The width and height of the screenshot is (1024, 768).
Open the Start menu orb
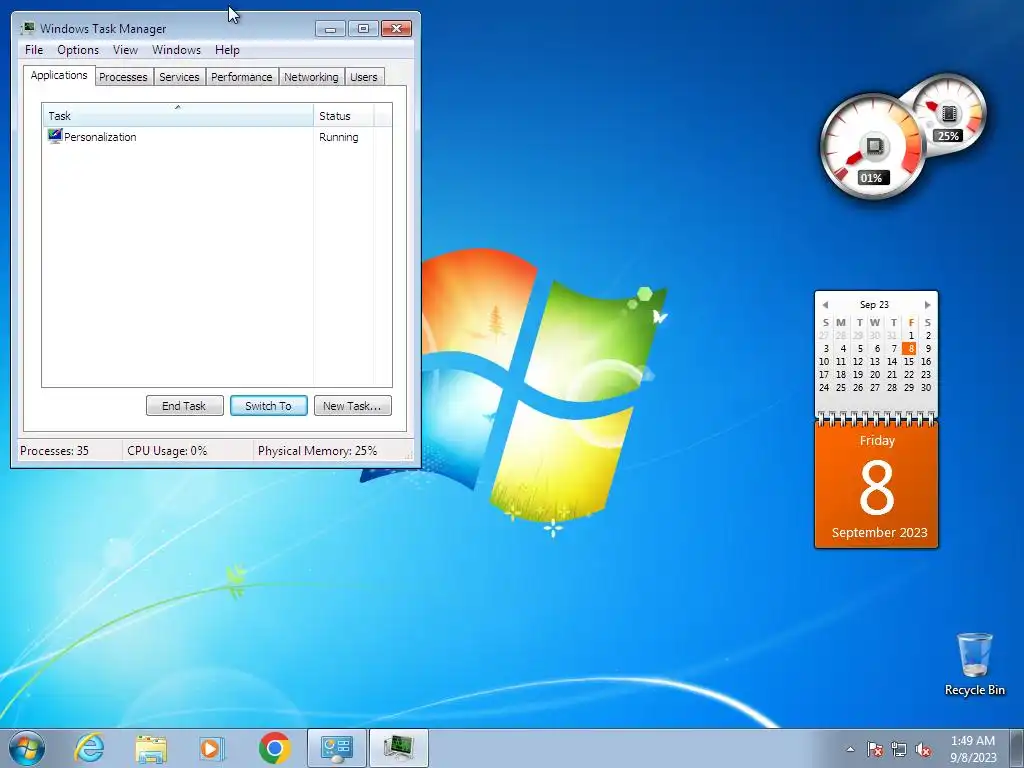click(27, 748)
